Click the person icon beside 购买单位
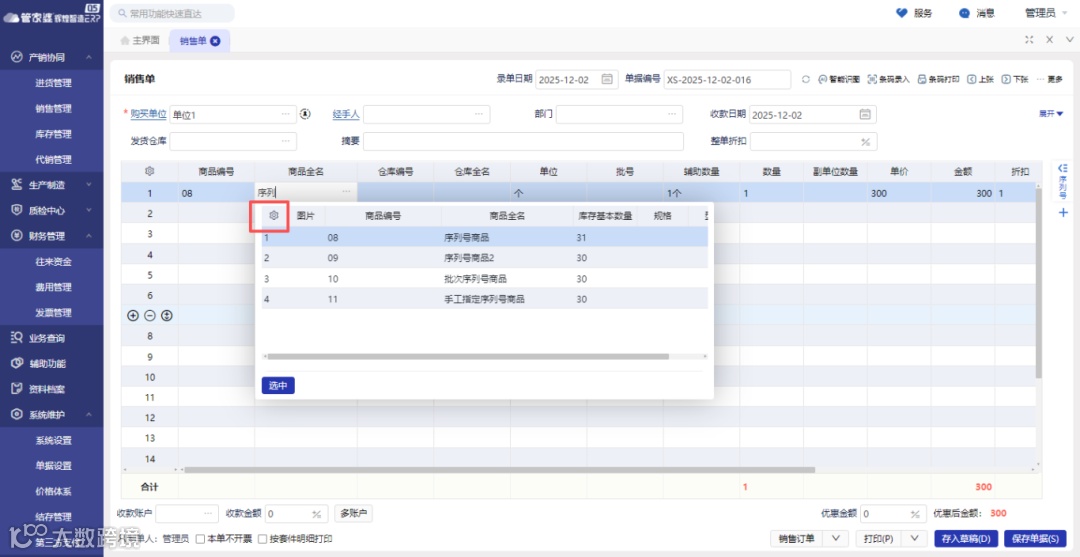 (306, 114)
